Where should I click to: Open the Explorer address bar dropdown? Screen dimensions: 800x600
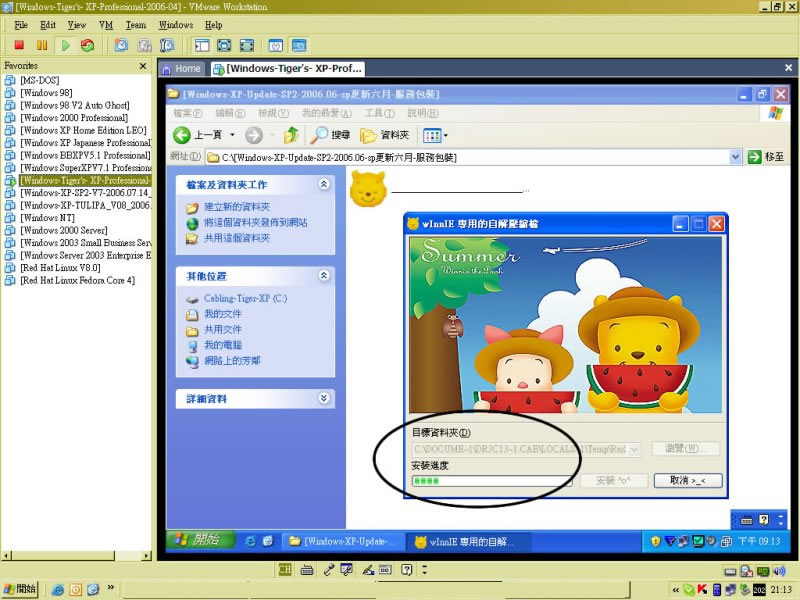tap(735, 157)
